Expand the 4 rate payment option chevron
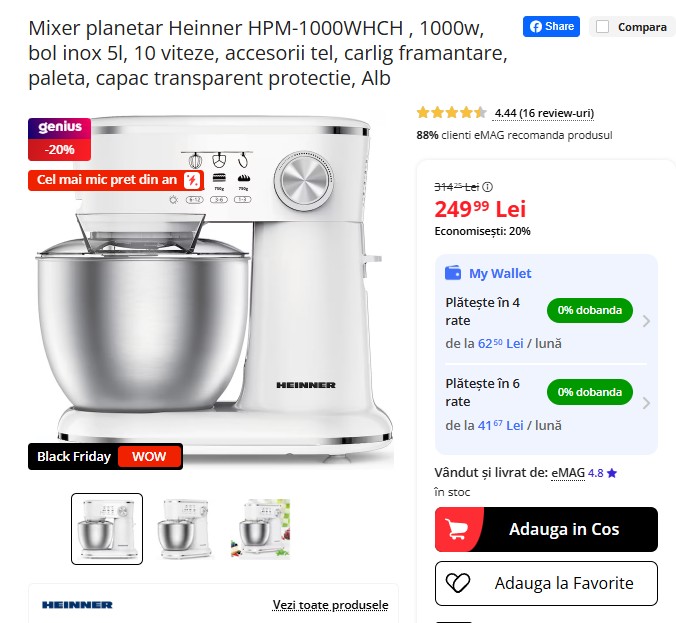 (x=646, y=321)
